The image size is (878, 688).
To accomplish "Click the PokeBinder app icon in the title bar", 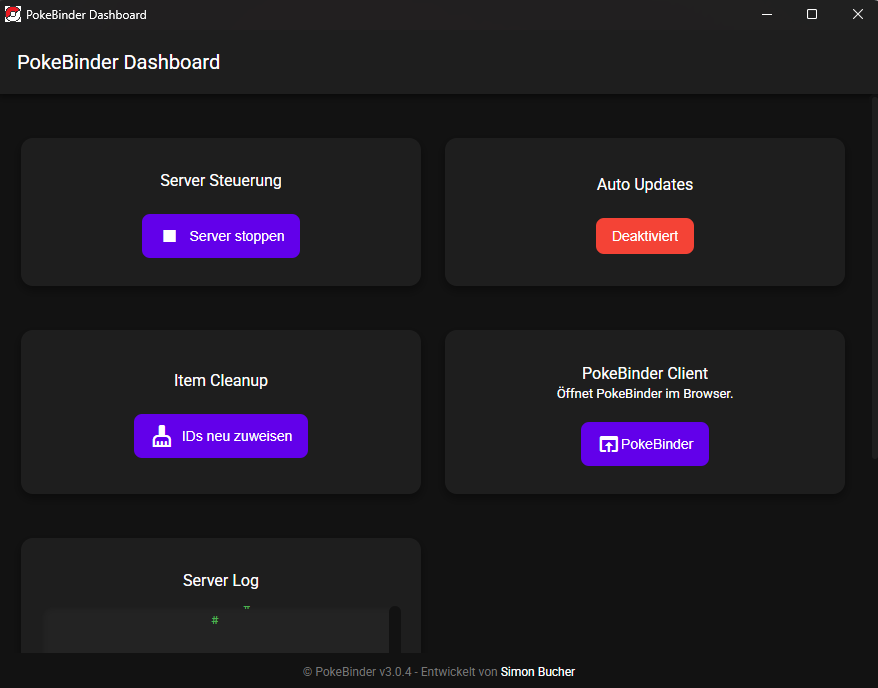I will (12, 14).
